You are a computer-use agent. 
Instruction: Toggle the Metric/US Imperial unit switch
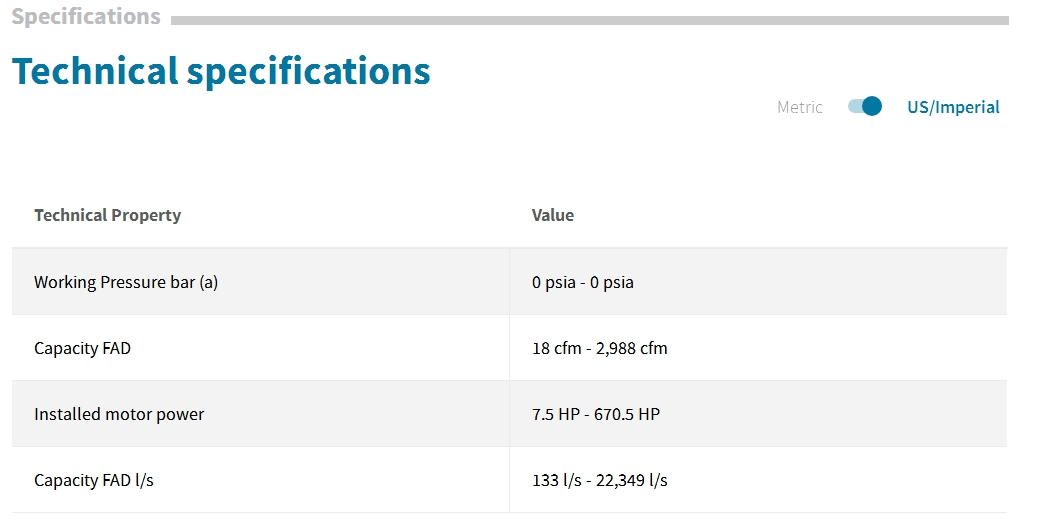pos(864,107)
